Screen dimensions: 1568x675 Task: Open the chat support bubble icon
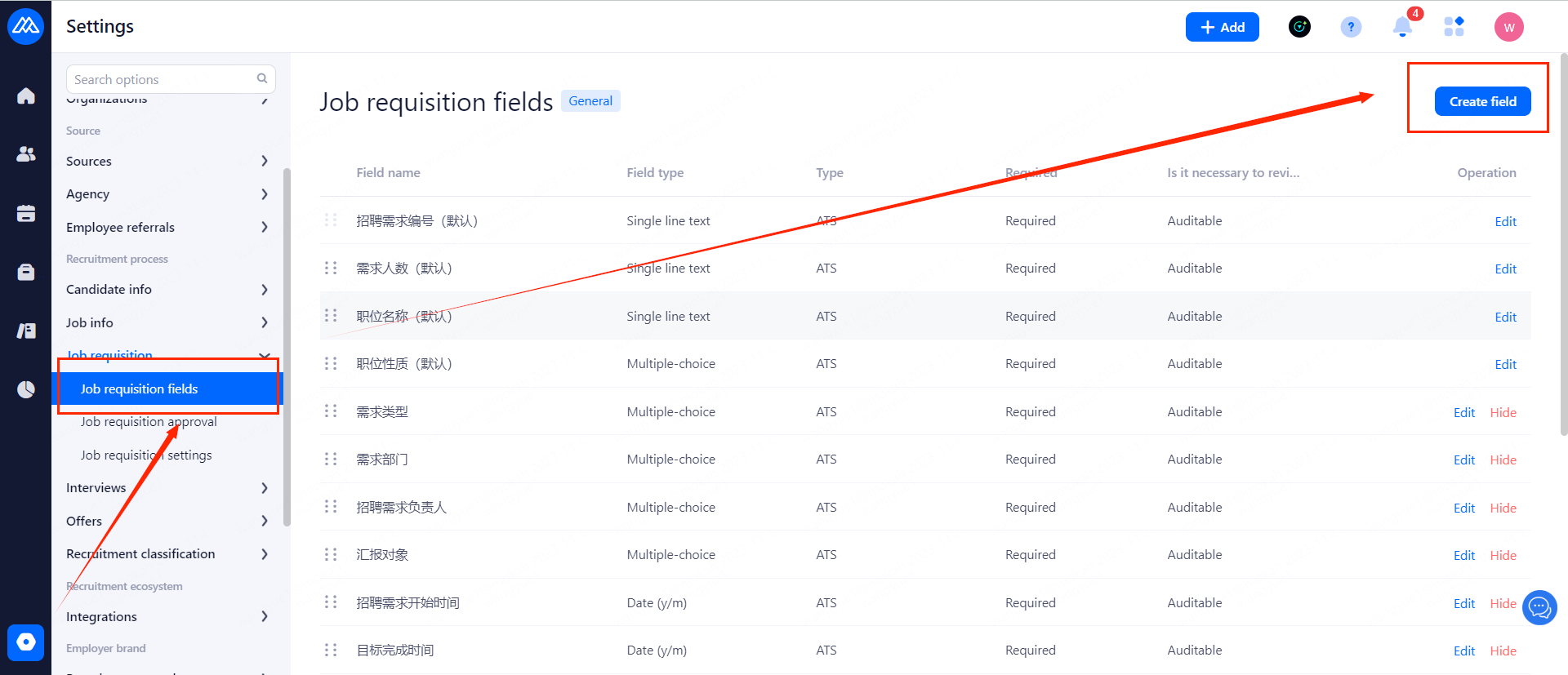coord(1539,607)
